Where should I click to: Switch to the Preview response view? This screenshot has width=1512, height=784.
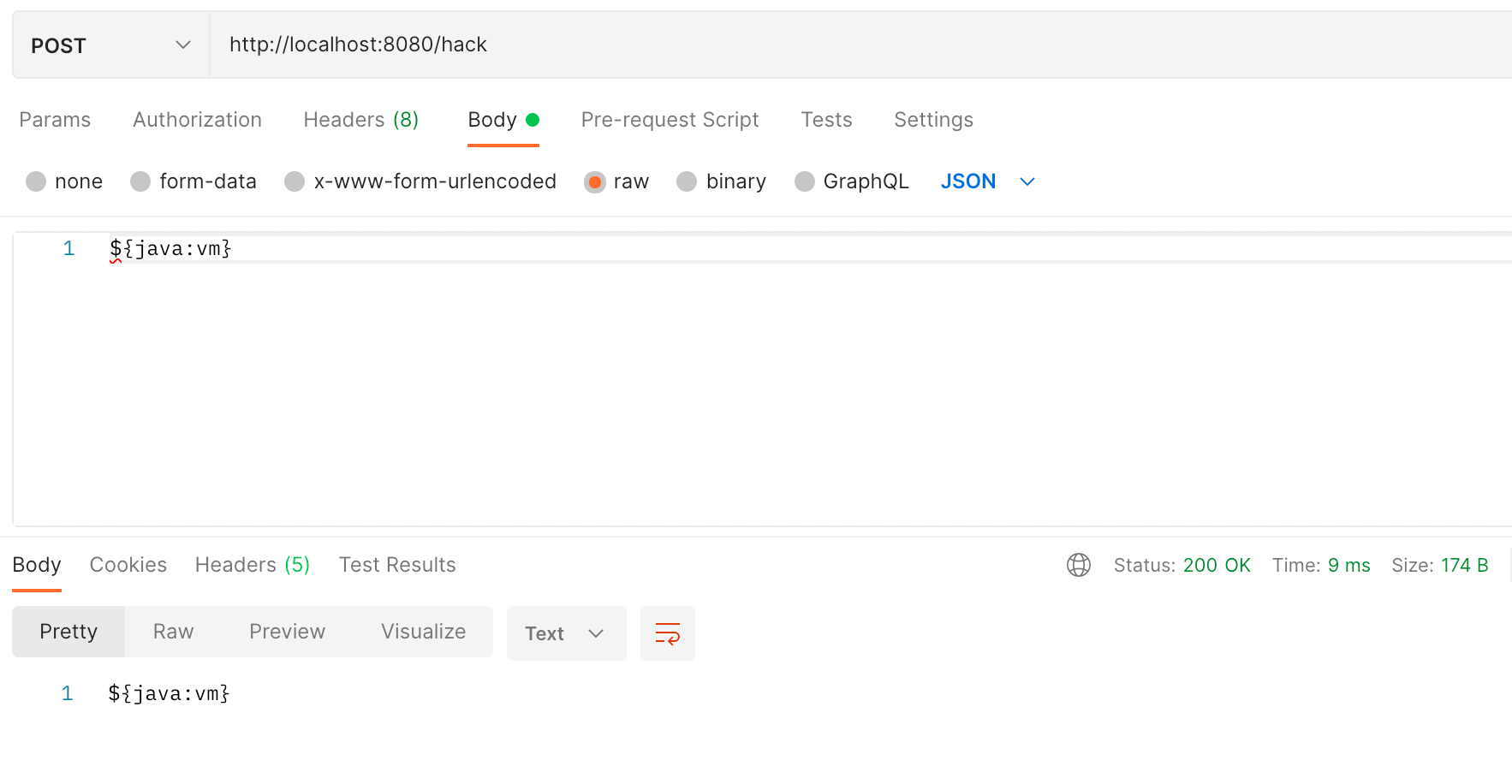(287, 632)
